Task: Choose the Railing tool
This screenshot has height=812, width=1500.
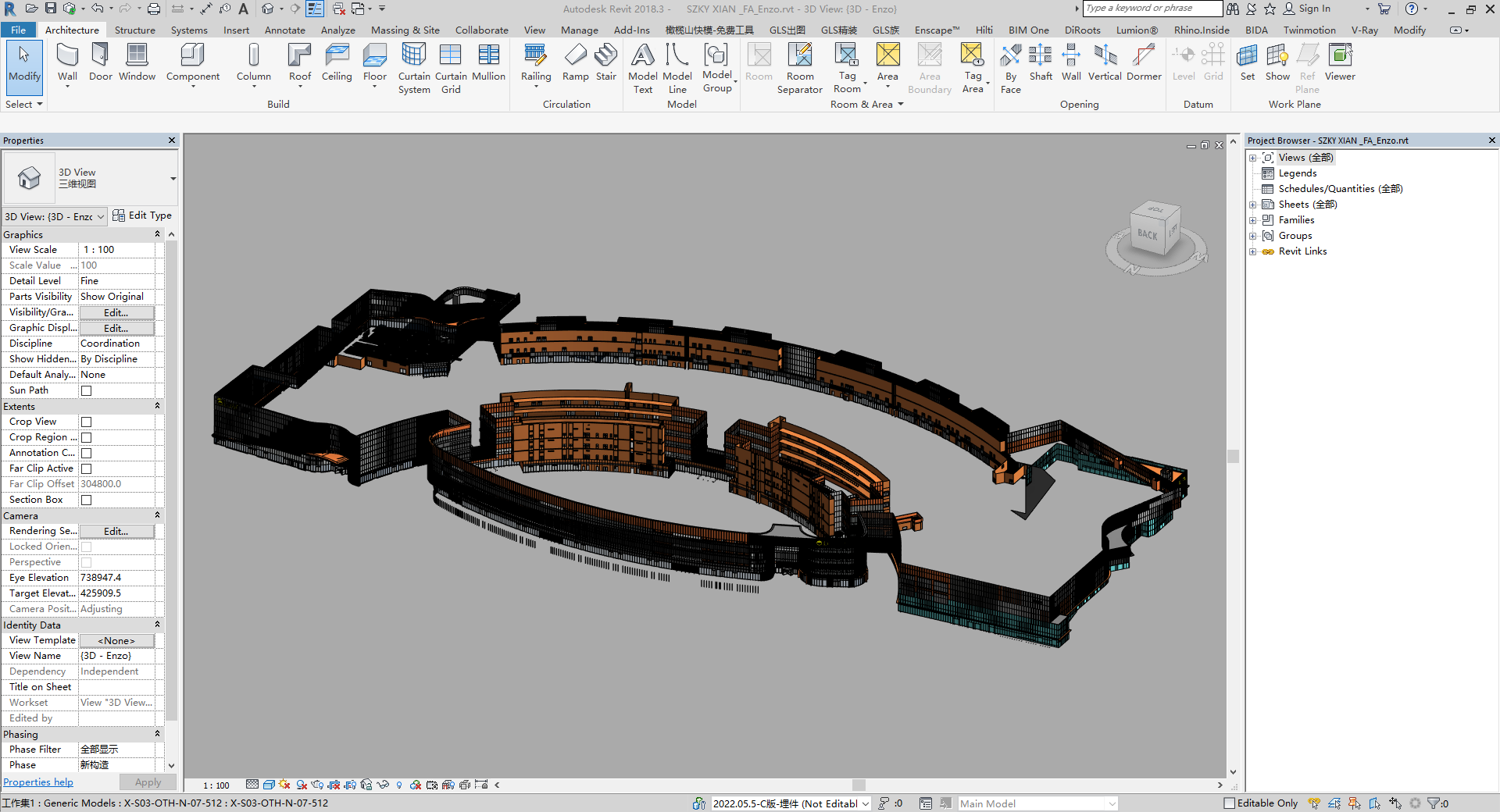Action: pyautogui.click(x=536, y=62)
